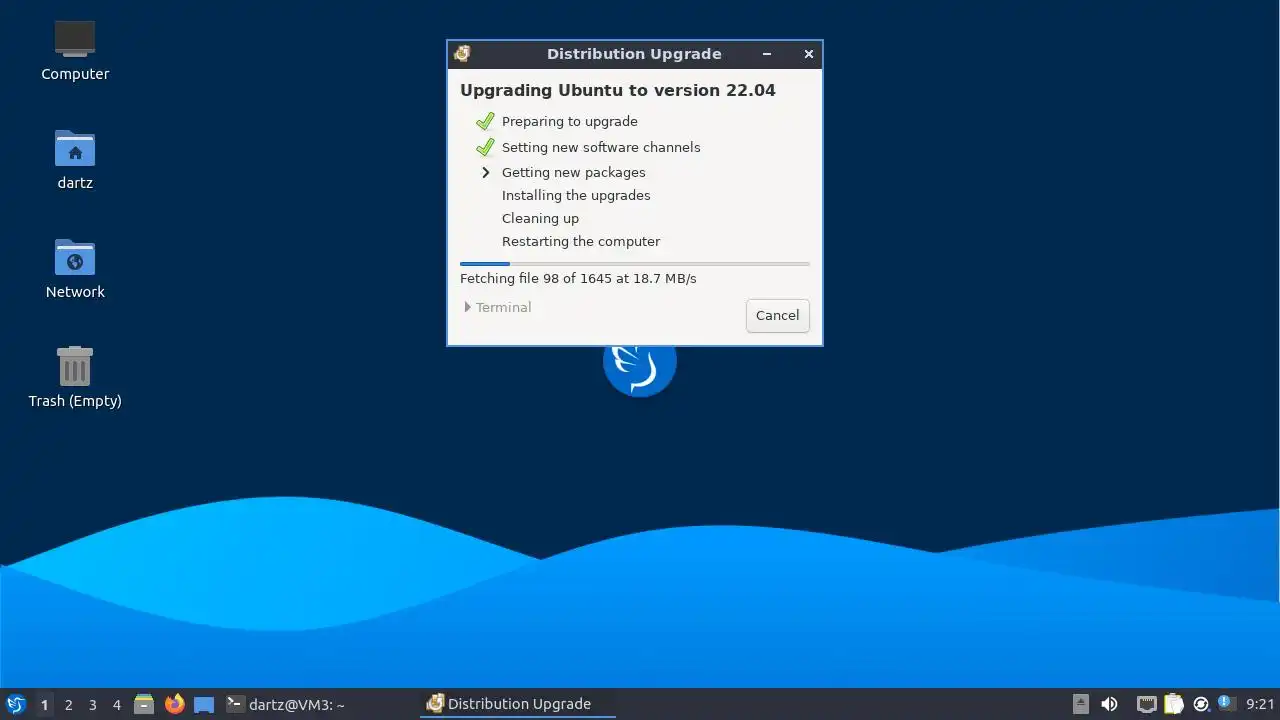Click the 'Preparing to upgrade' step
Image resolution: width=1280 pixels, height=720 pixels.
coord(569,121)
